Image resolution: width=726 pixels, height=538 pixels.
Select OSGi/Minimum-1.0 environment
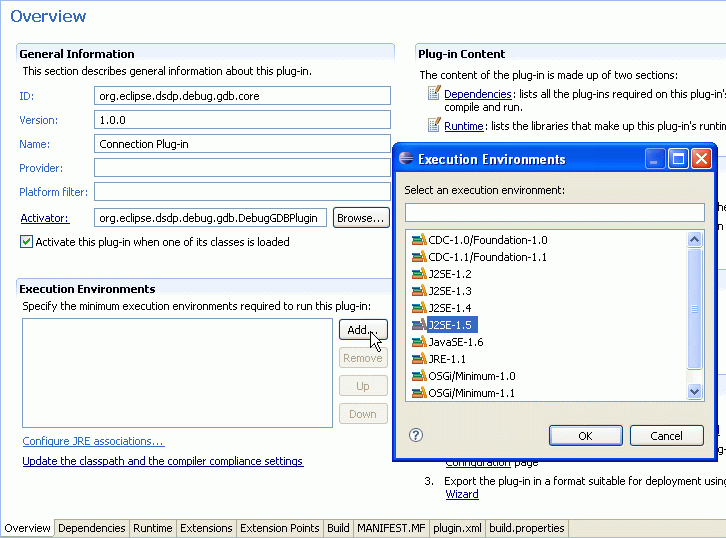click(472, 376)
